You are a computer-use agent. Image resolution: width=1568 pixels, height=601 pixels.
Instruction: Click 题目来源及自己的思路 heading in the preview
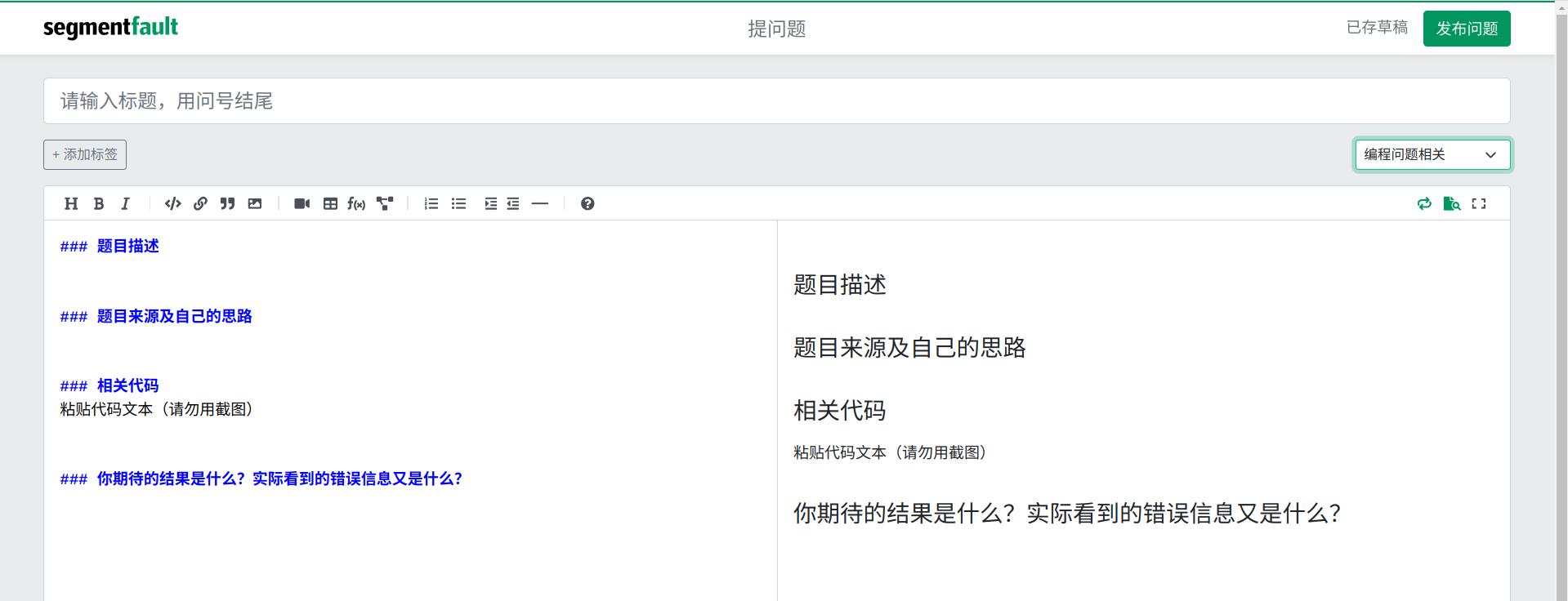[909, 348]
